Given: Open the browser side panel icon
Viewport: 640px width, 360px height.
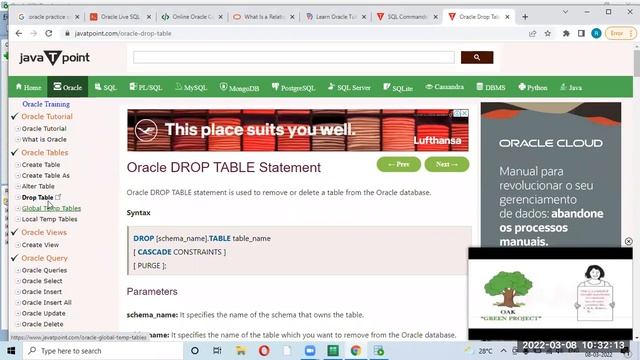Looking at the screenshot, I should pos(581,33).
